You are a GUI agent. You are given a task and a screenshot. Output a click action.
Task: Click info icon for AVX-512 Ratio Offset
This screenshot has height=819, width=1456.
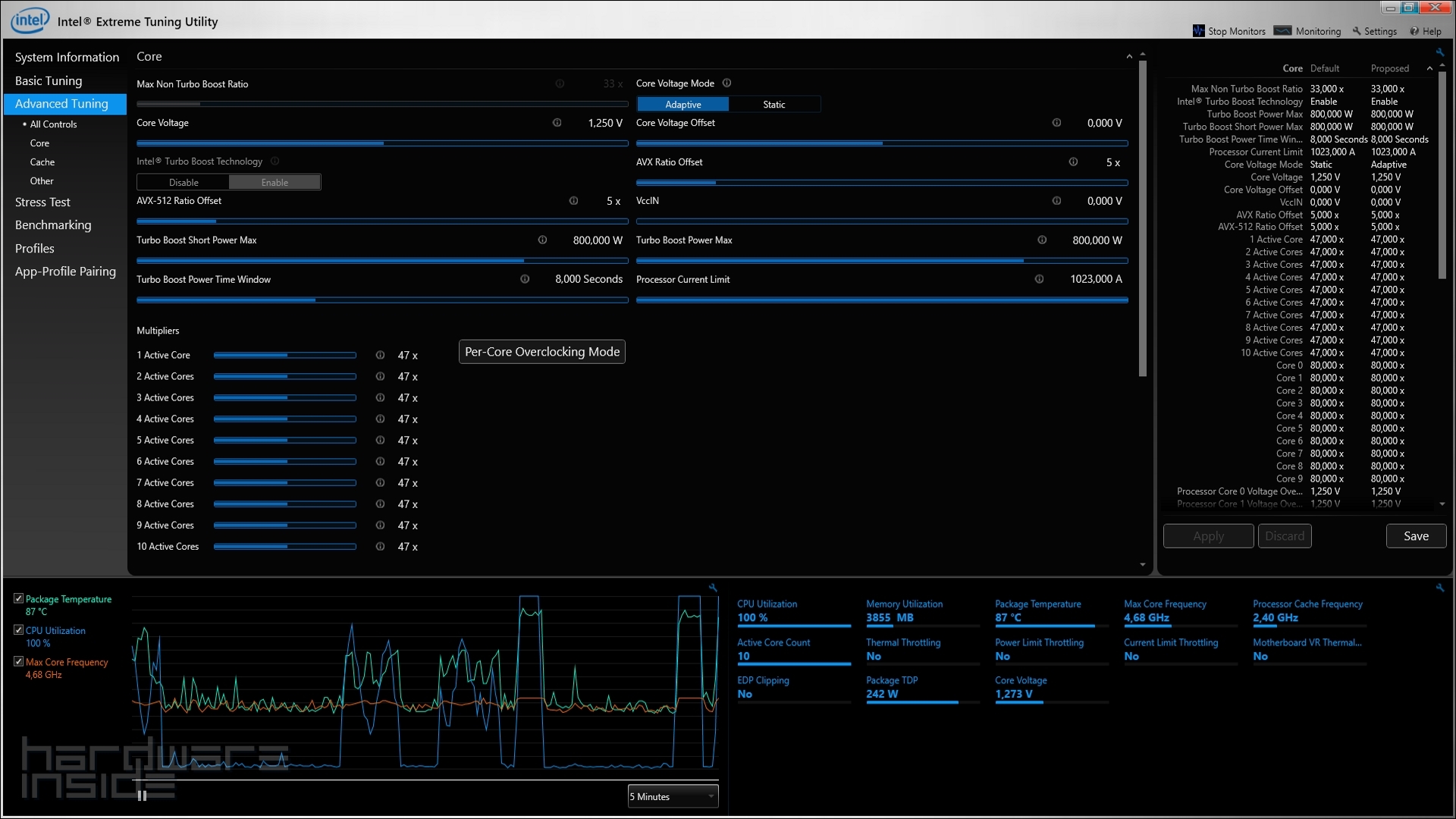click(573, 201)
